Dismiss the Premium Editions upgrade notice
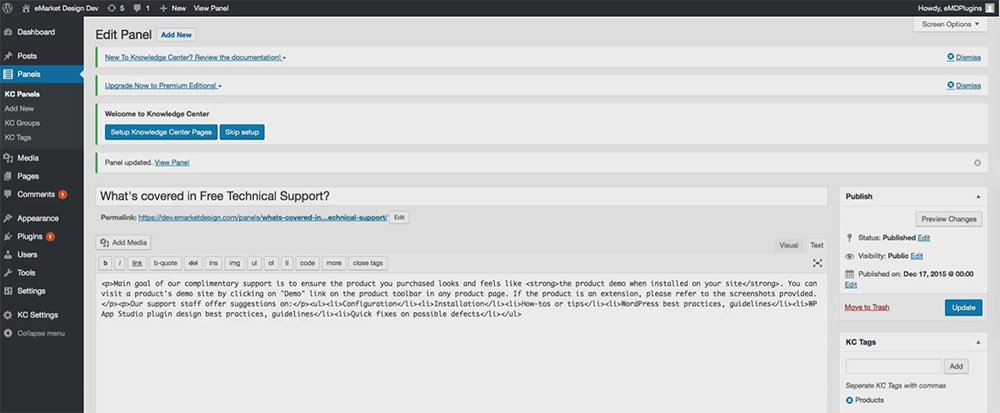1000x413 pixels. (x=964, y=85)
